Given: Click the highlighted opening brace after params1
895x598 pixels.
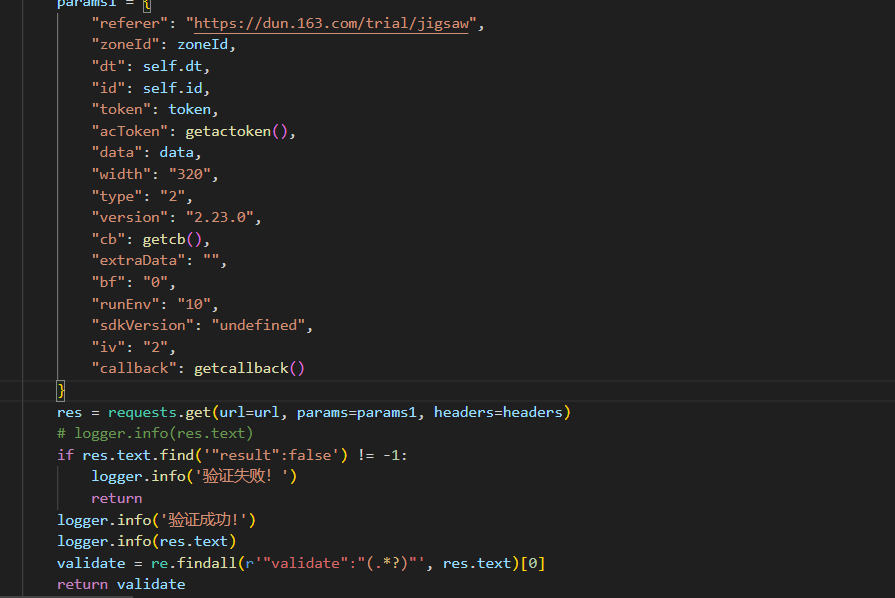Looking at the screenshot, I should click(x=146, y=4).
